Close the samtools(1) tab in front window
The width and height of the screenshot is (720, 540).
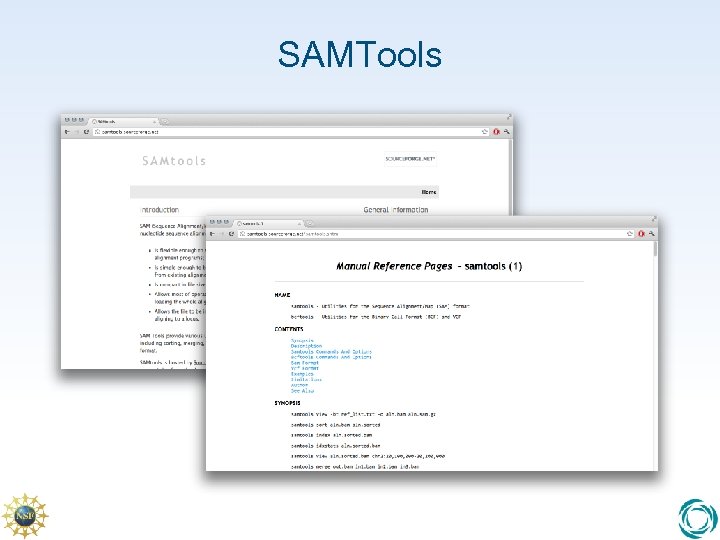pyautogui.click(x=299, y=224)
